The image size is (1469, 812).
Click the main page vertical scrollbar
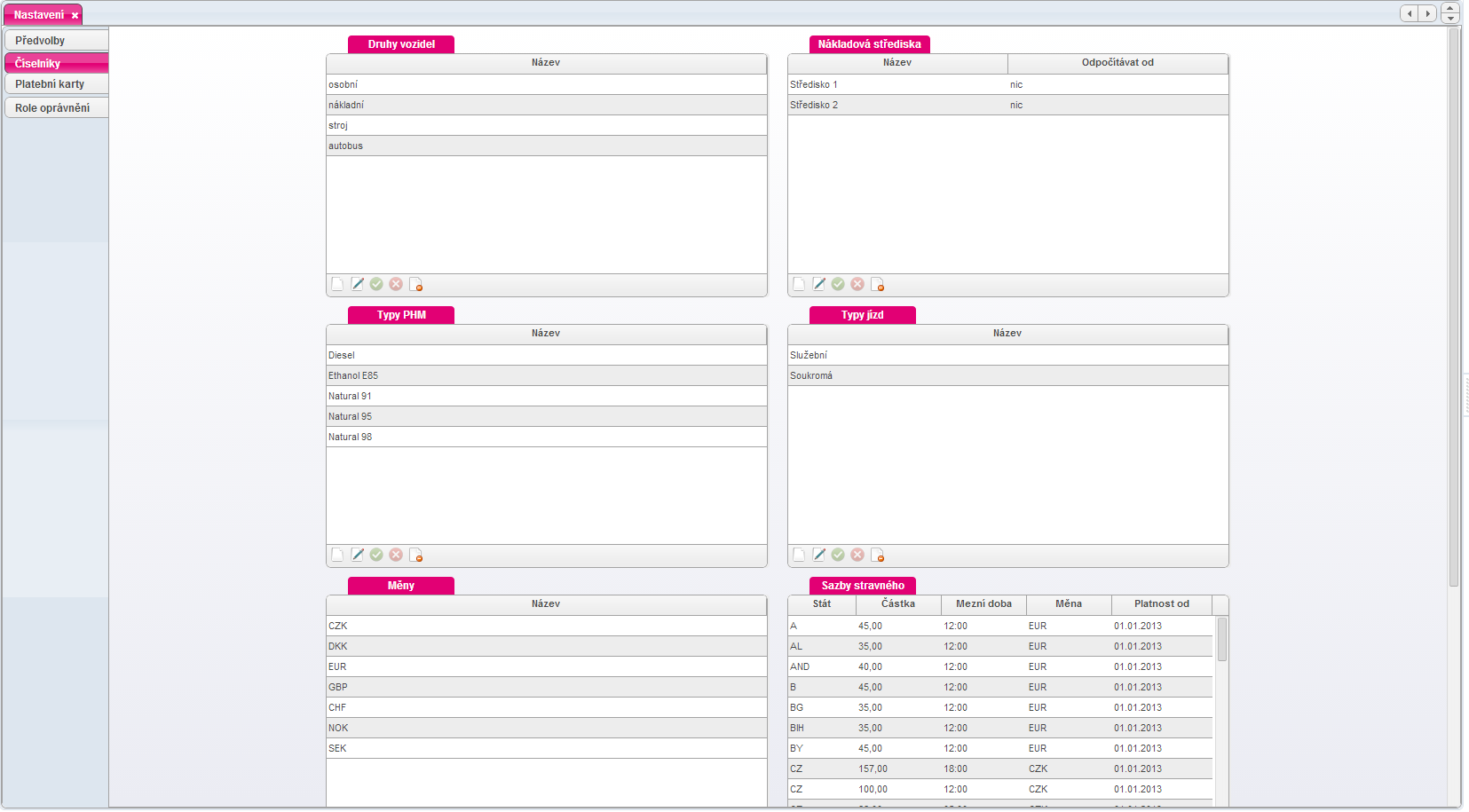[1454, 307]
